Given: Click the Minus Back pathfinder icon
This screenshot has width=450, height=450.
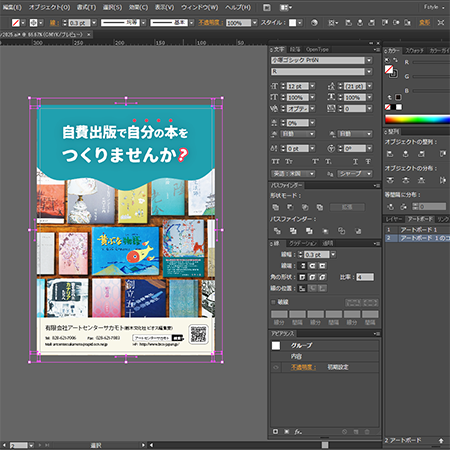Looking at the screenshot, I should tap(358, 231).
